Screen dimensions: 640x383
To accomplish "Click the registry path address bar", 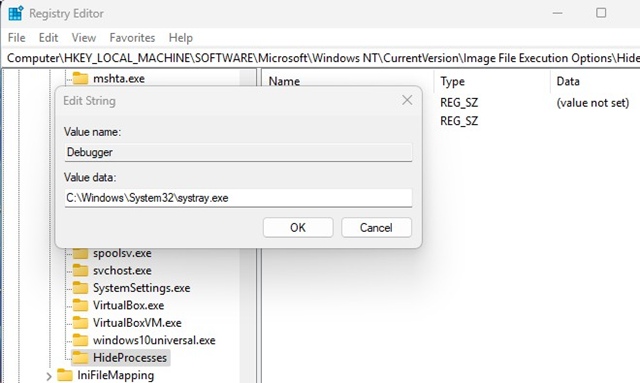I will click(322, 58).
